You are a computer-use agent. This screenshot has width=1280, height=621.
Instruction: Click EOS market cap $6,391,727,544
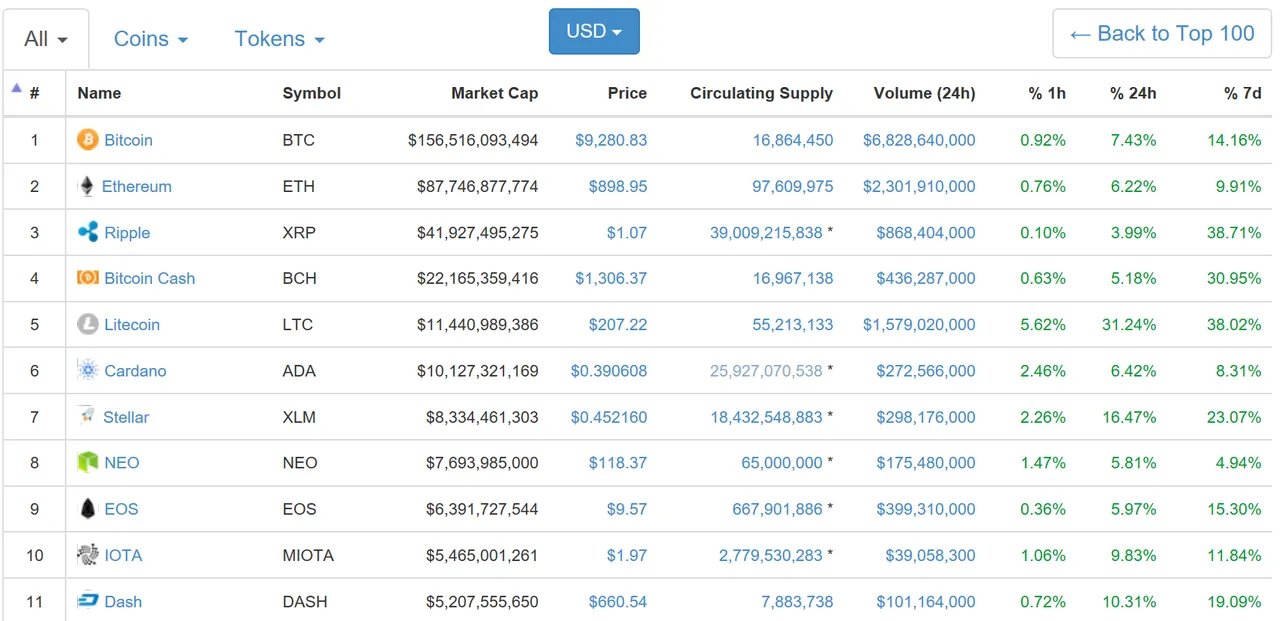tap(482, 509)
